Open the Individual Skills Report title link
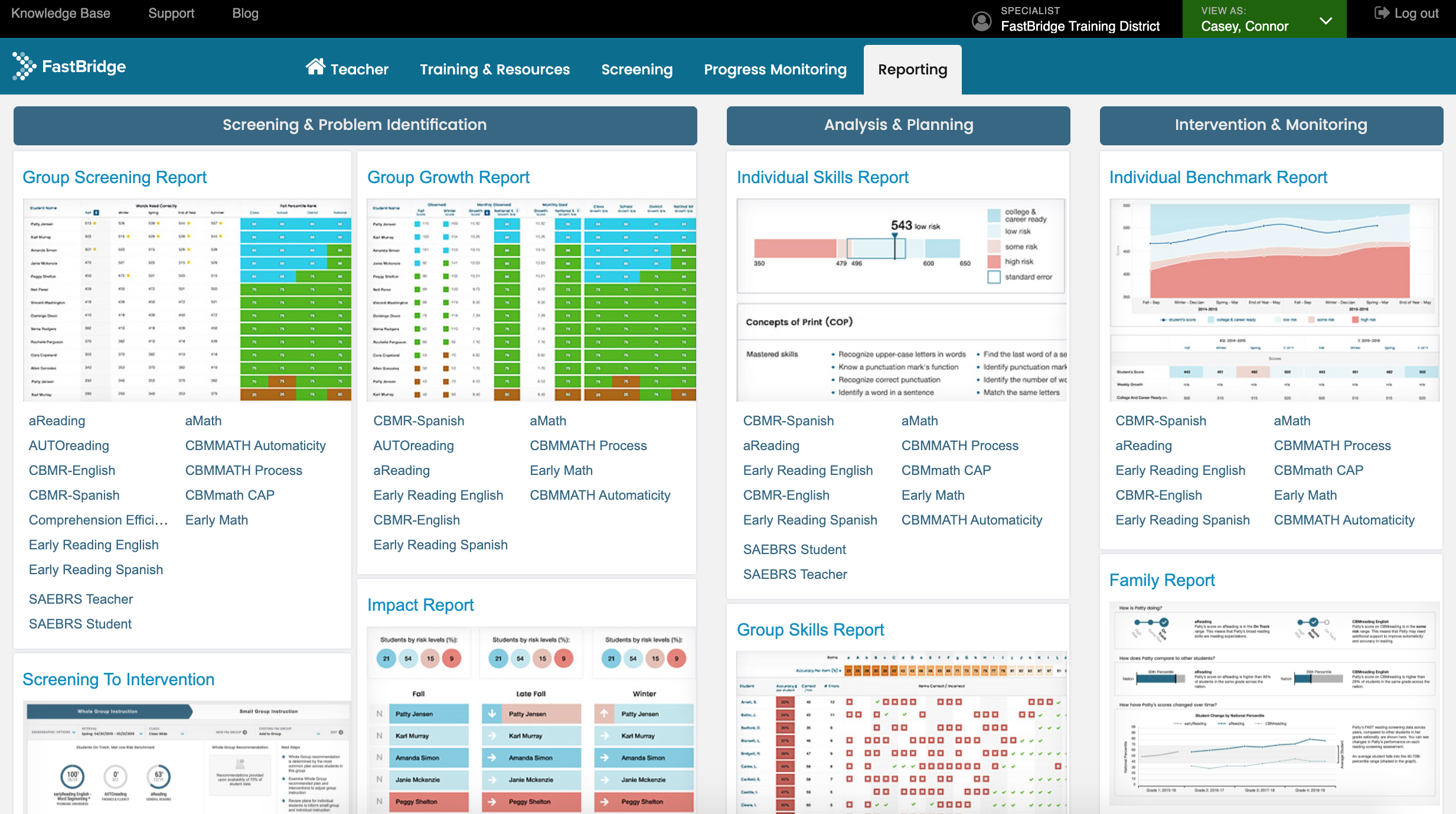Viewport: 1456px width, 814px height. pos(822,177)
